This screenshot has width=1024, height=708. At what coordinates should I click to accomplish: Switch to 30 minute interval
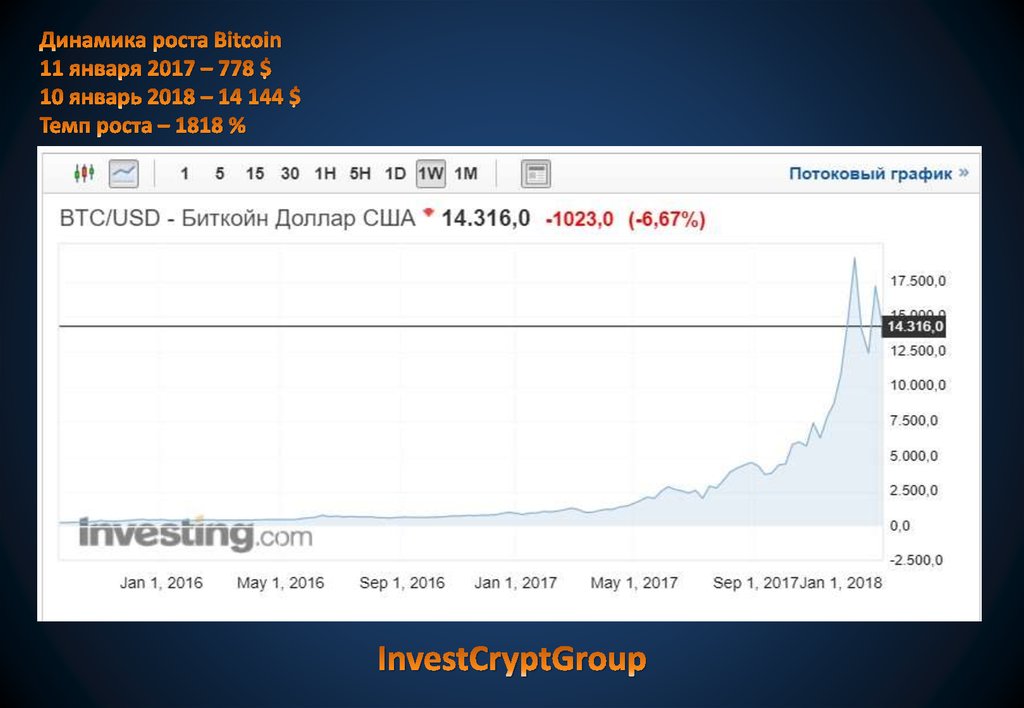pos(290,174)
